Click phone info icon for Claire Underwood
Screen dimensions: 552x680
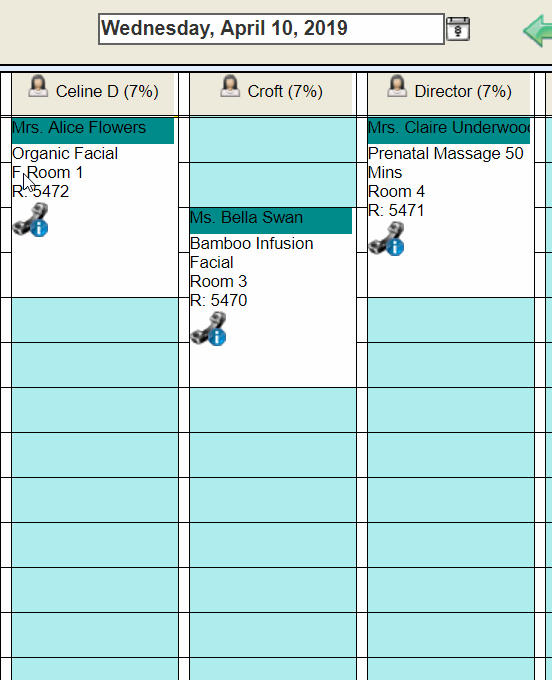[x=386, y=239]
